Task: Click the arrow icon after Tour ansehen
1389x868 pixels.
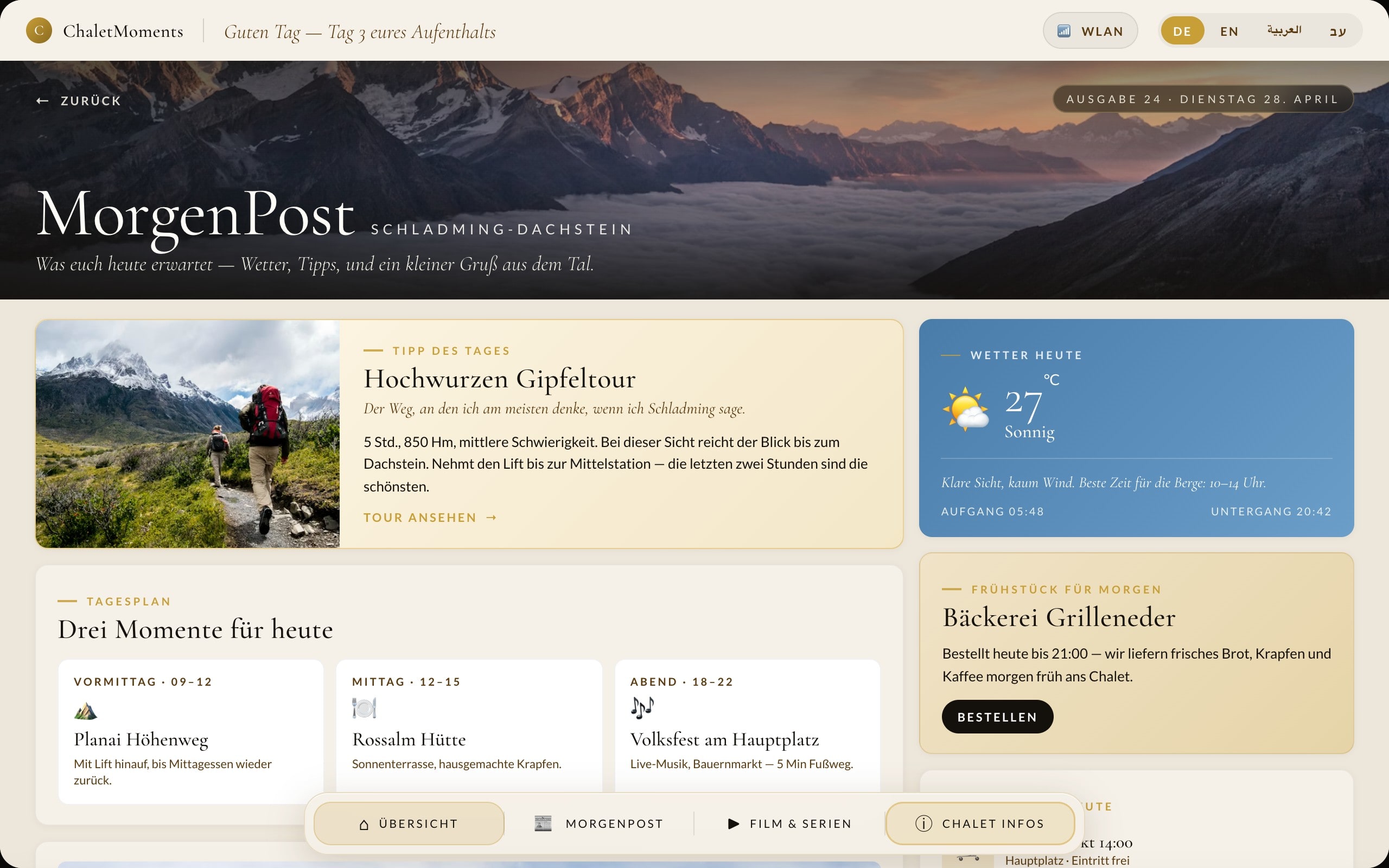Action: (x=492, y=518)
